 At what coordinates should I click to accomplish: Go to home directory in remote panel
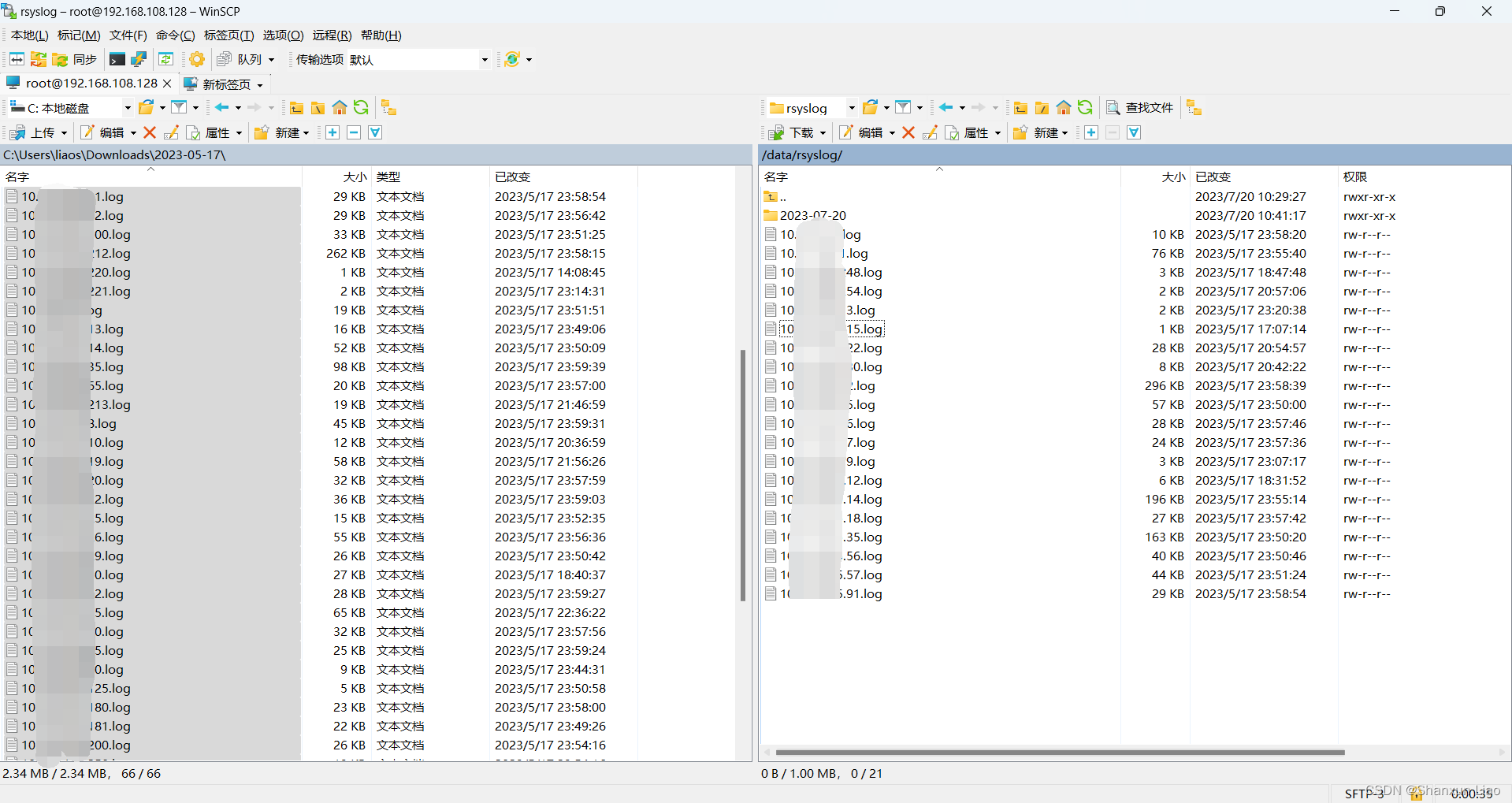pyautogui.click(x=1063, y=109)
